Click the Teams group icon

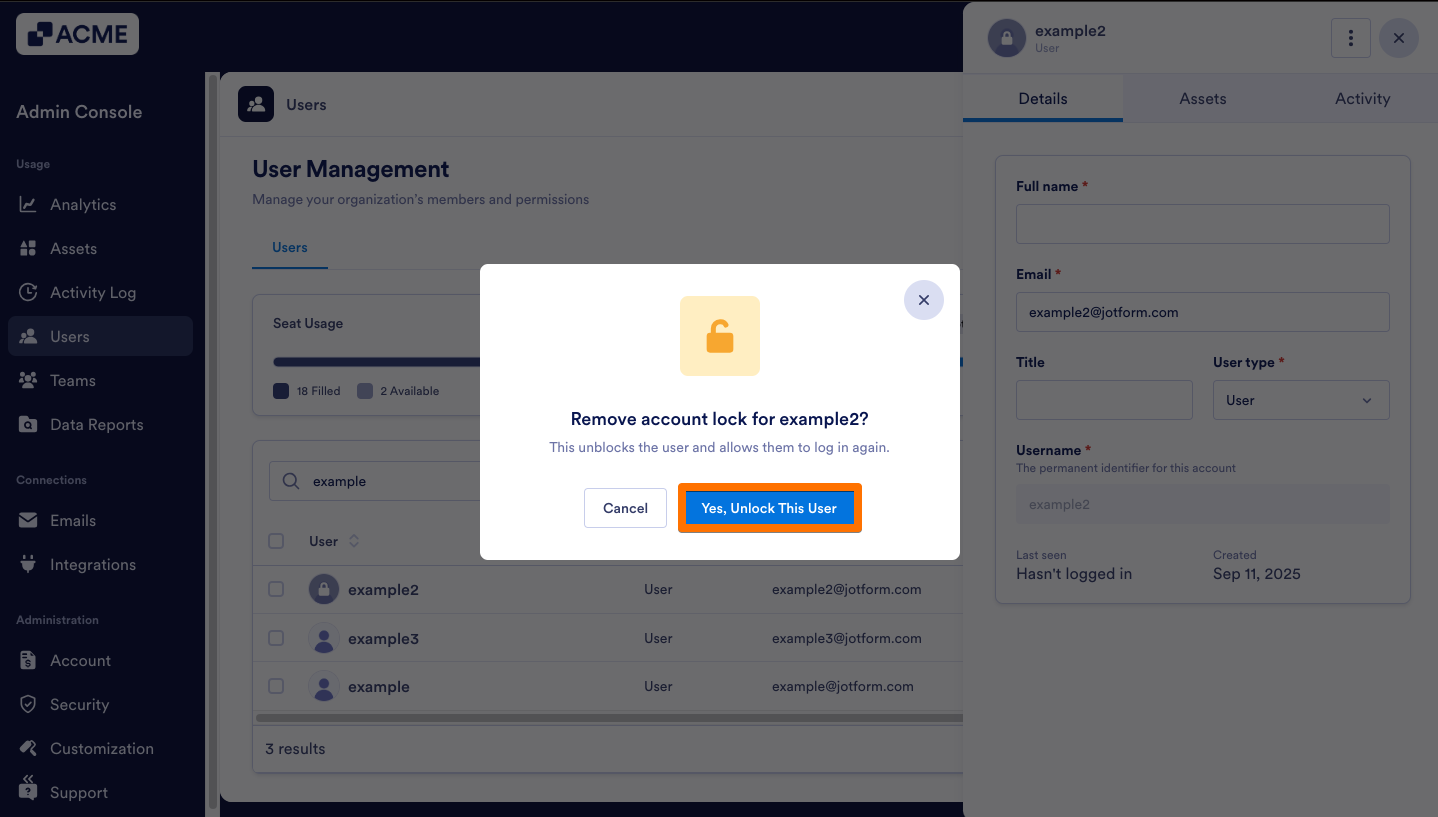point(28,381)
